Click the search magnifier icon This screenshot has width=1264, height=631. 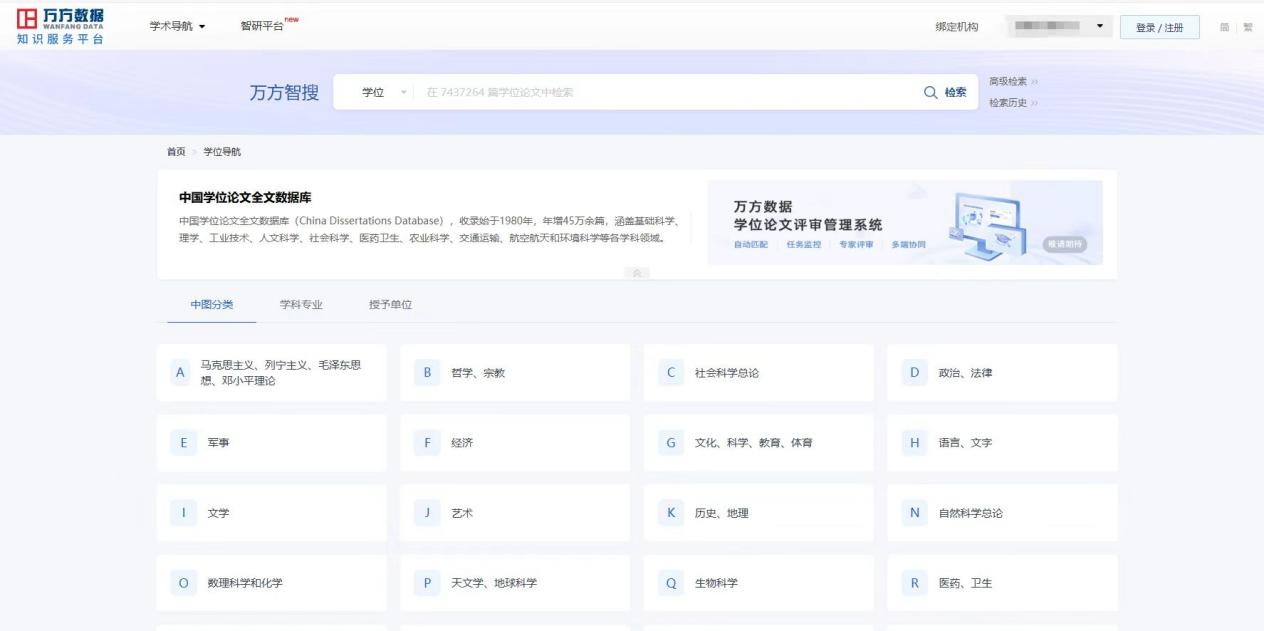[931, 92]
